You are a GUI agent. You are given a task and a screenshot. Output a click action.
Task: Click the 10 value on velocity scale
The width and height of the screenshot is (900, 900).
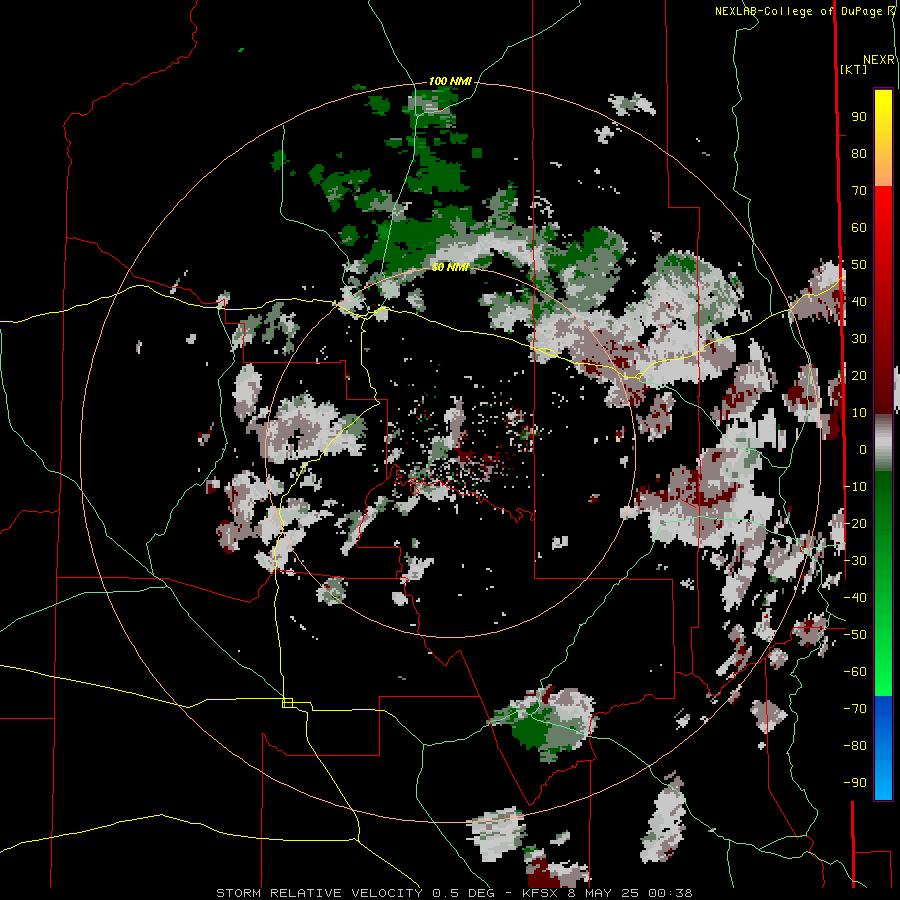859,413
